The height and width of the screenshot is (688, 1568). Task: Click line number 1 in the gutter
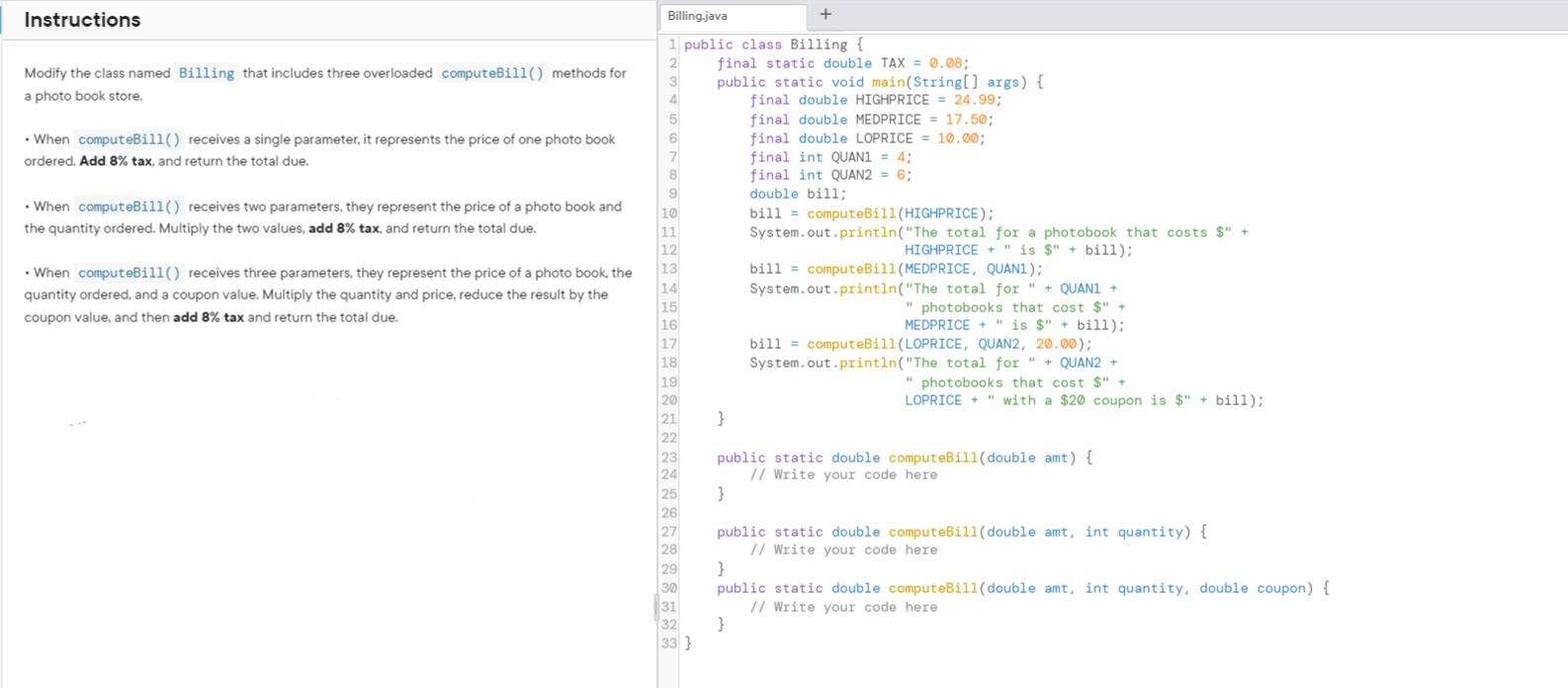click(672, 44)
